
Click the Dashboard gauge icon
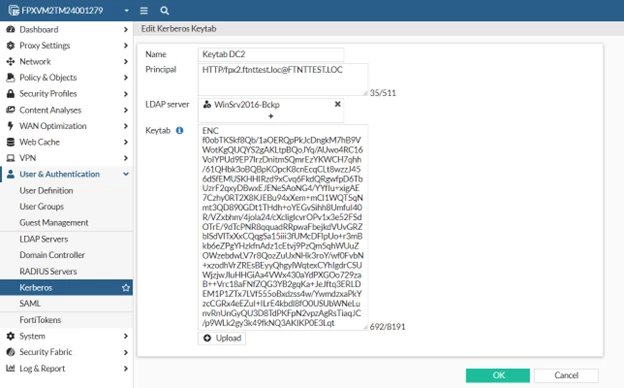pyautogui.click(x=11, y=29)
